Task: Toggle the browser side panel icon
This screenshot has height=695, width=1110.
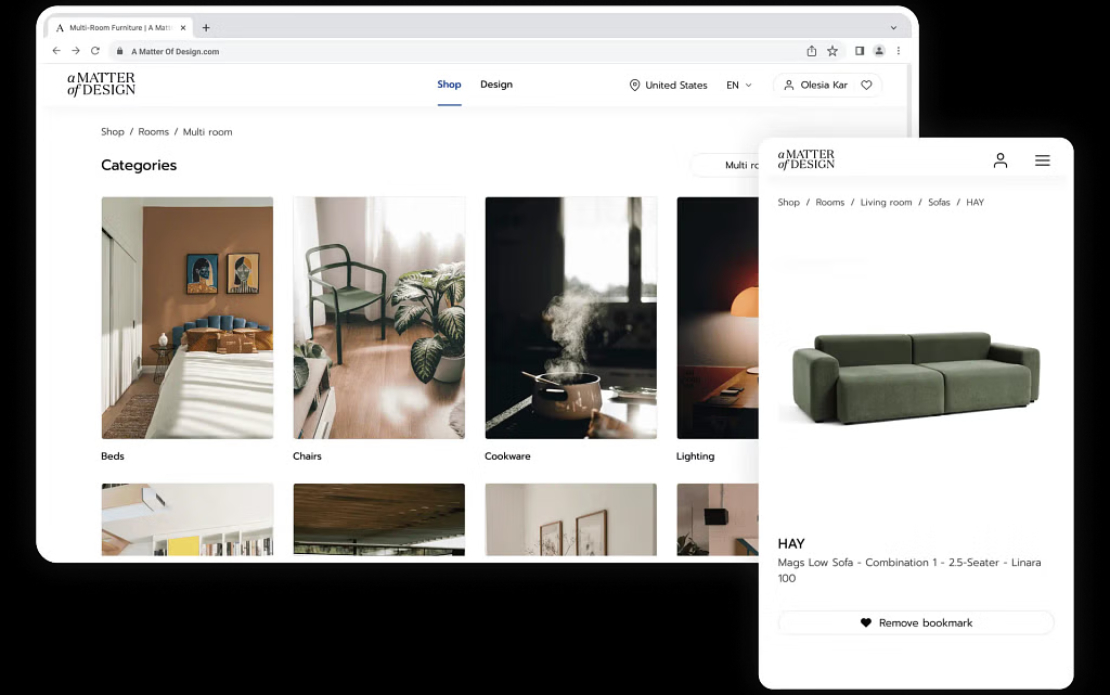Action: pos(859,51)
